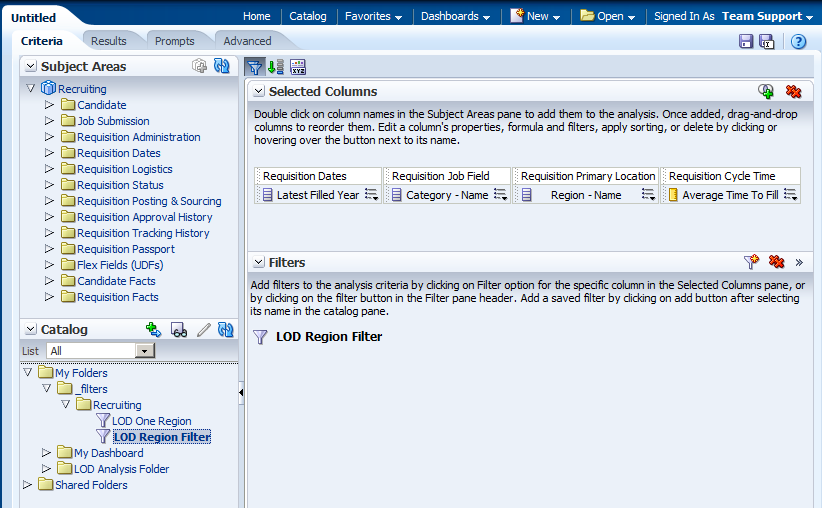The width and height of the screenshot is (822, 508).
Task: Collapse the _filters folder
Action: coord(47,388)
